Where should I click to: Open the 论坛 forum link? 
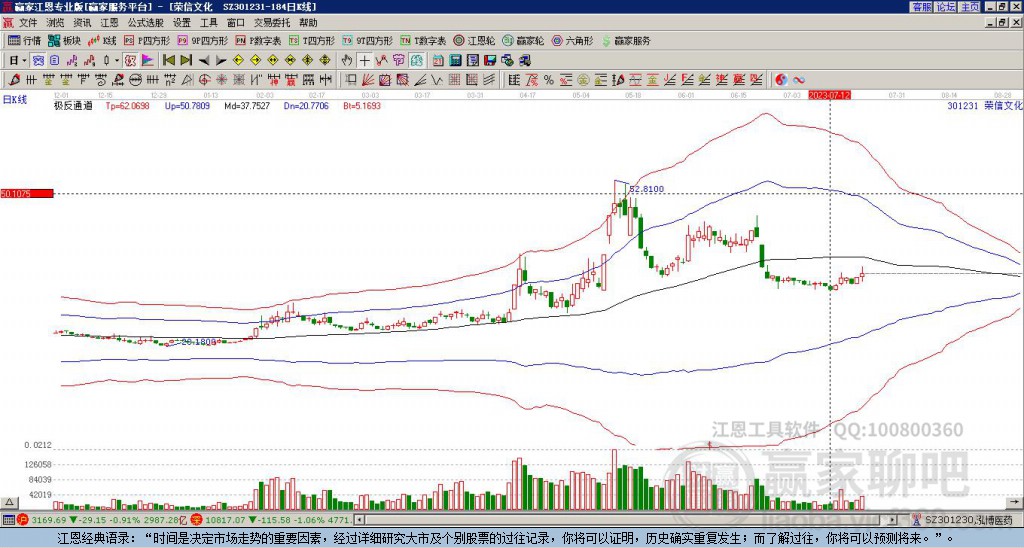click(946, 7)
